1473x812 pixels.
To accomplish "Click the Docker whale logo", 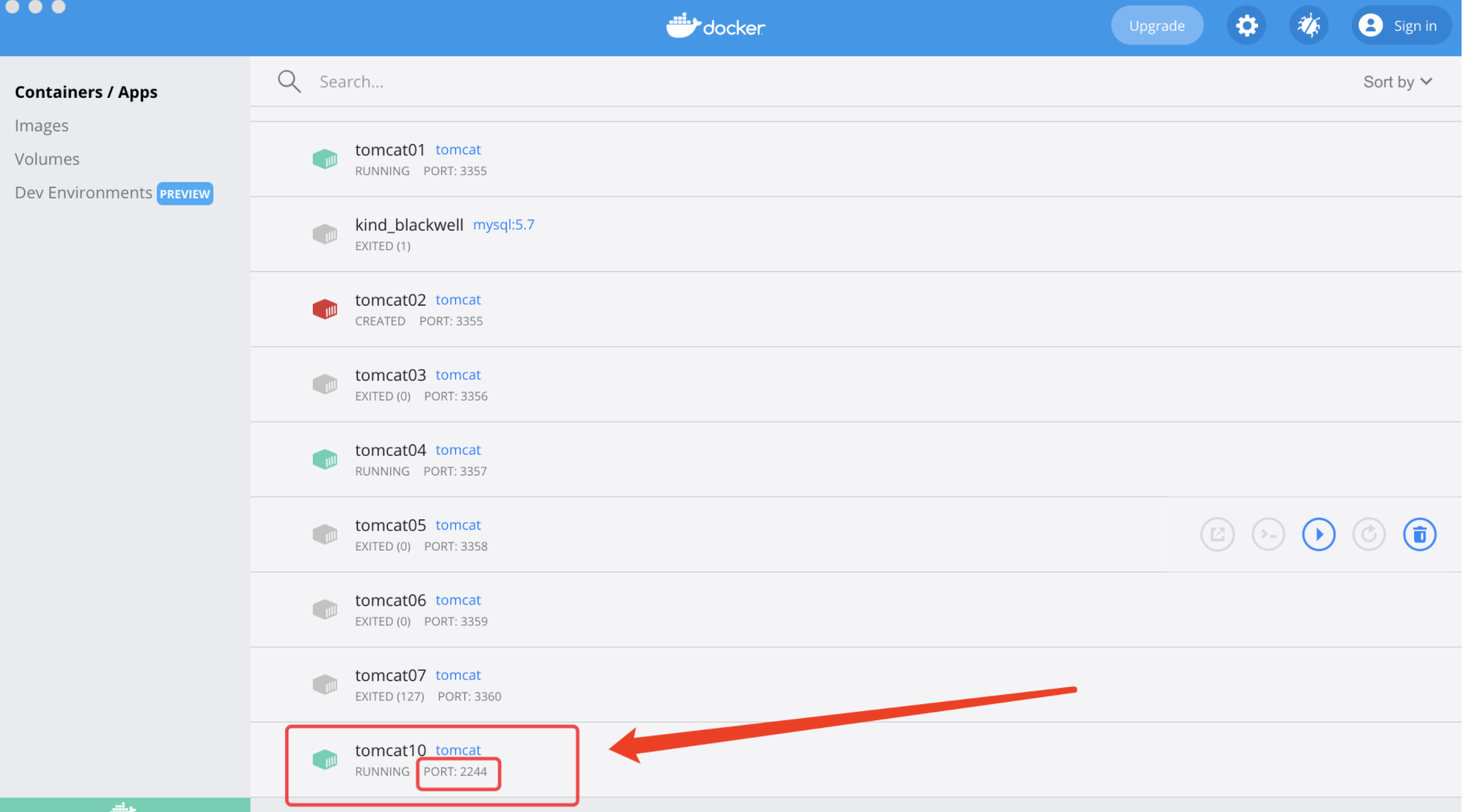I will point(715,26).
